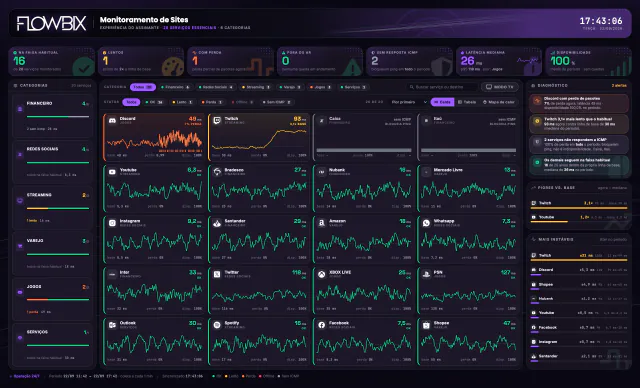Expand the Streaming category in the sidebar
This screenshot has height=388, width=640.
(x=52, y=208)
